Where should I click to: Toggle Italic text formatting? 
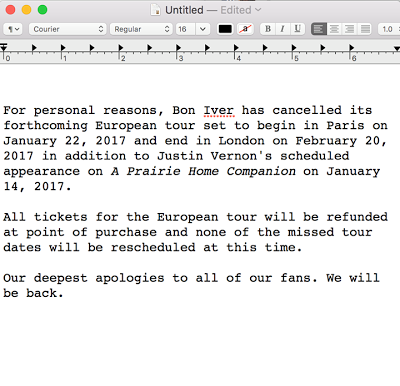coord(282,29)
